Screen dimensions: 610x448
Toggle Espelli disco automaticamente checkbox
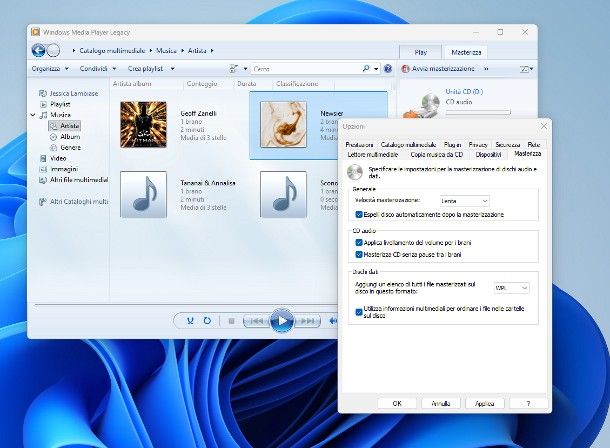coord(359,214)
